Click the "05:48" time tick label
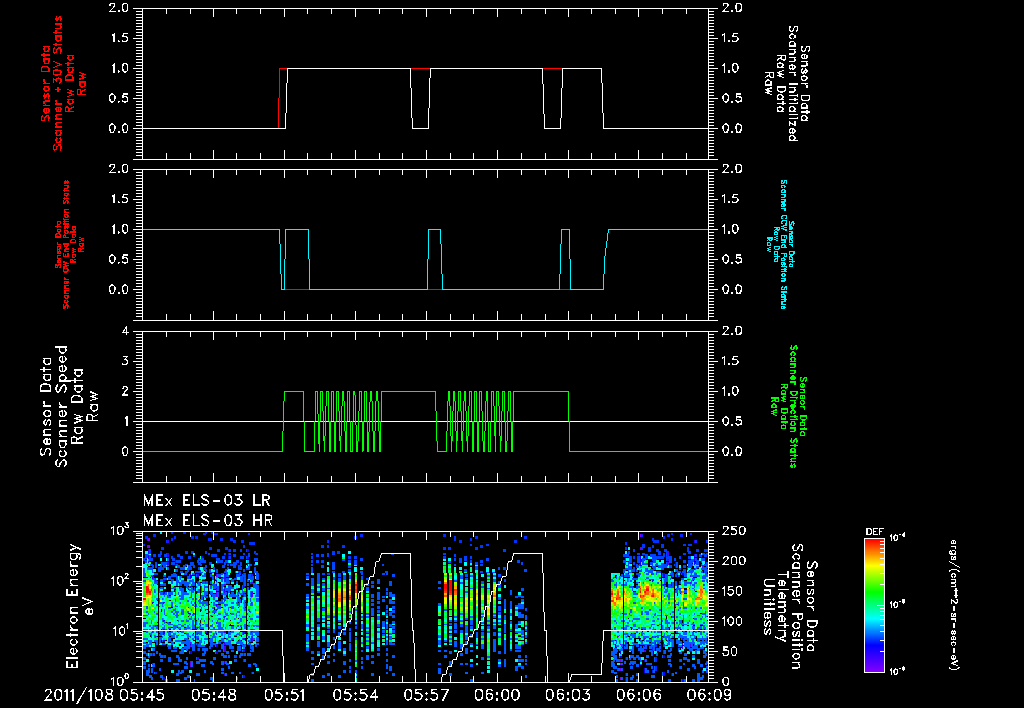This screenshot has height=708, width=1024. click(x=214, y=695)
